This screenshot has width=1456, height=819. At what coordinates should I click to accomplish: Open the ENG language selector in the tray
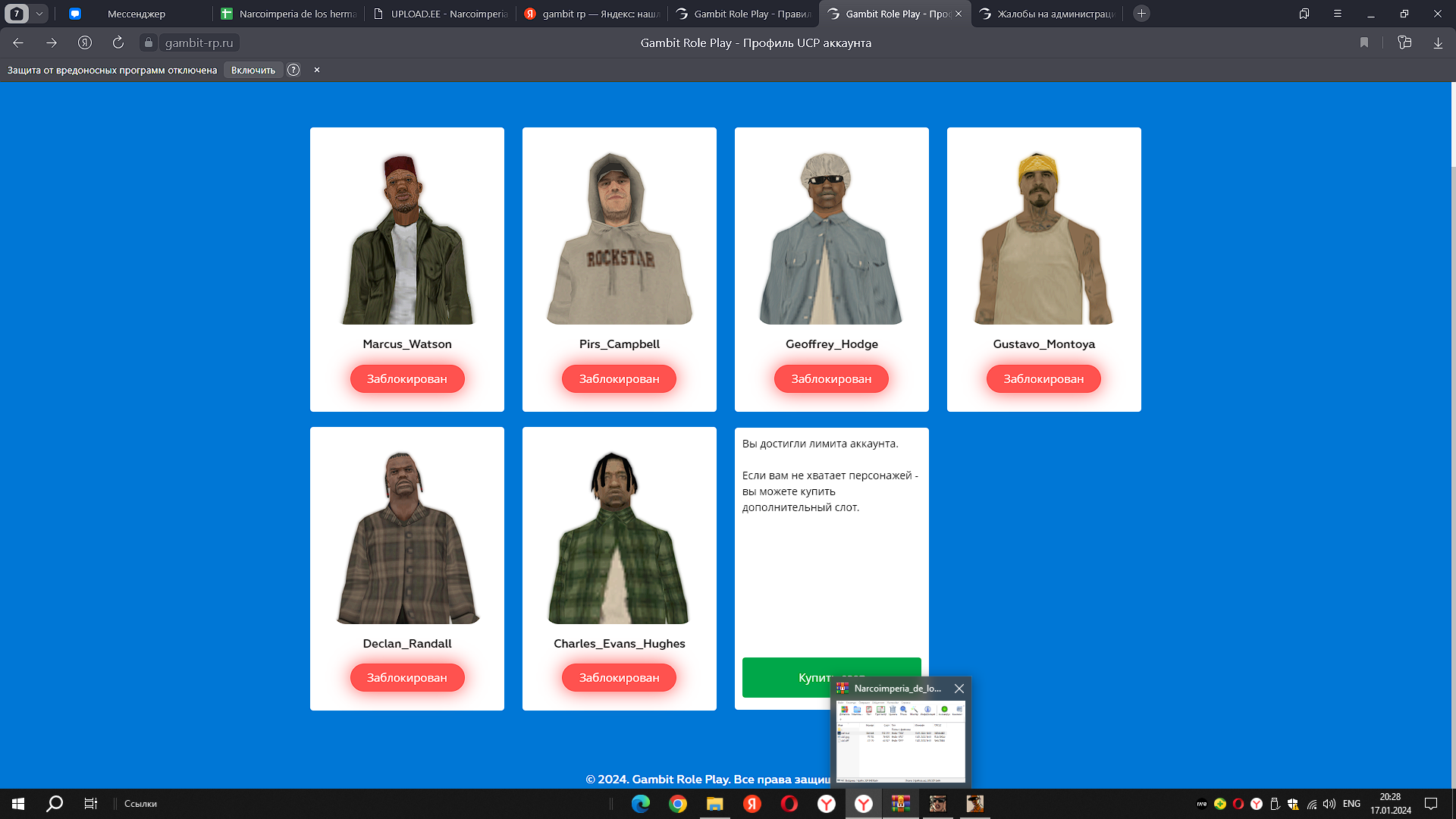(x=1351, y=804)
